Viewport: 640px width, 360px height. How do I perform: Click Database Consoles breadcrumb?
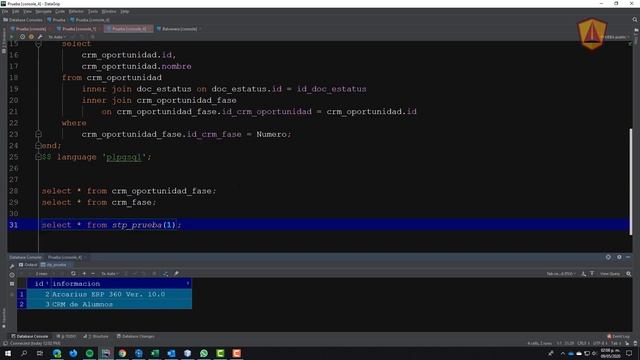point(23,20)
